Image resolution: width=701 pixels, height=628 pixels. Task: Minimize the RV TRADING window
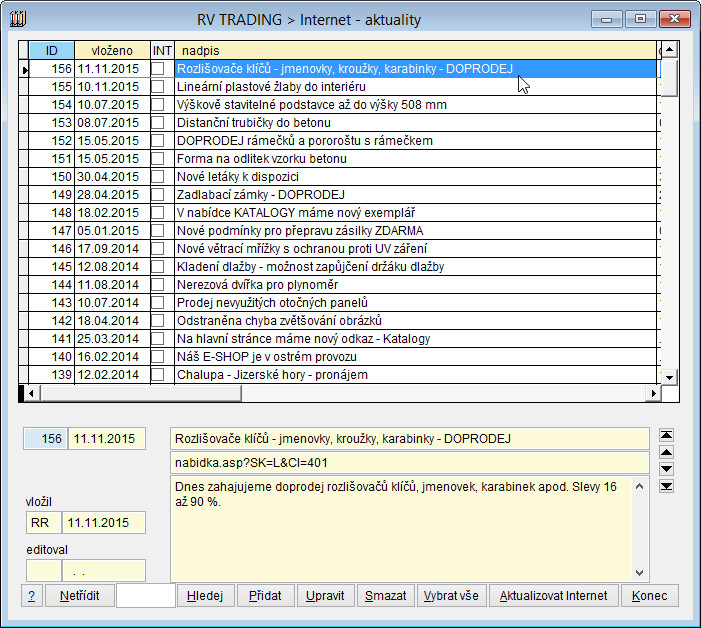coord(607,19)
